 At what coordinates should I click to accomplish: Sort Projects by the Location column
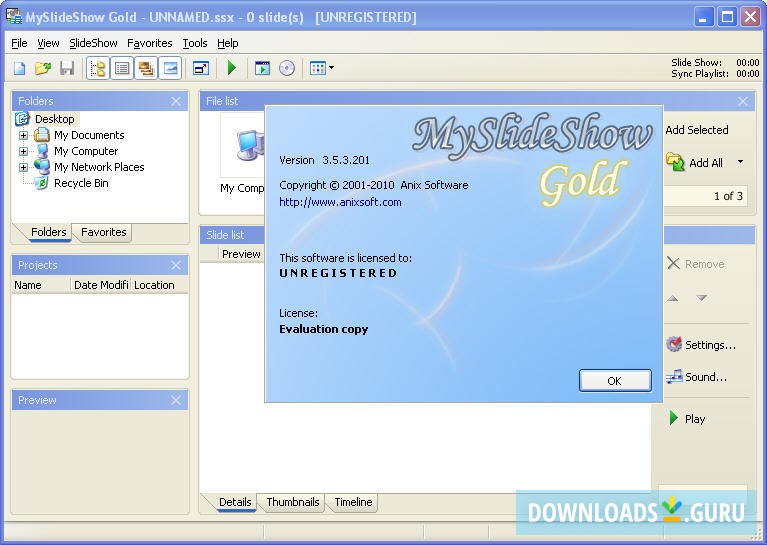(x=160, y=285)
